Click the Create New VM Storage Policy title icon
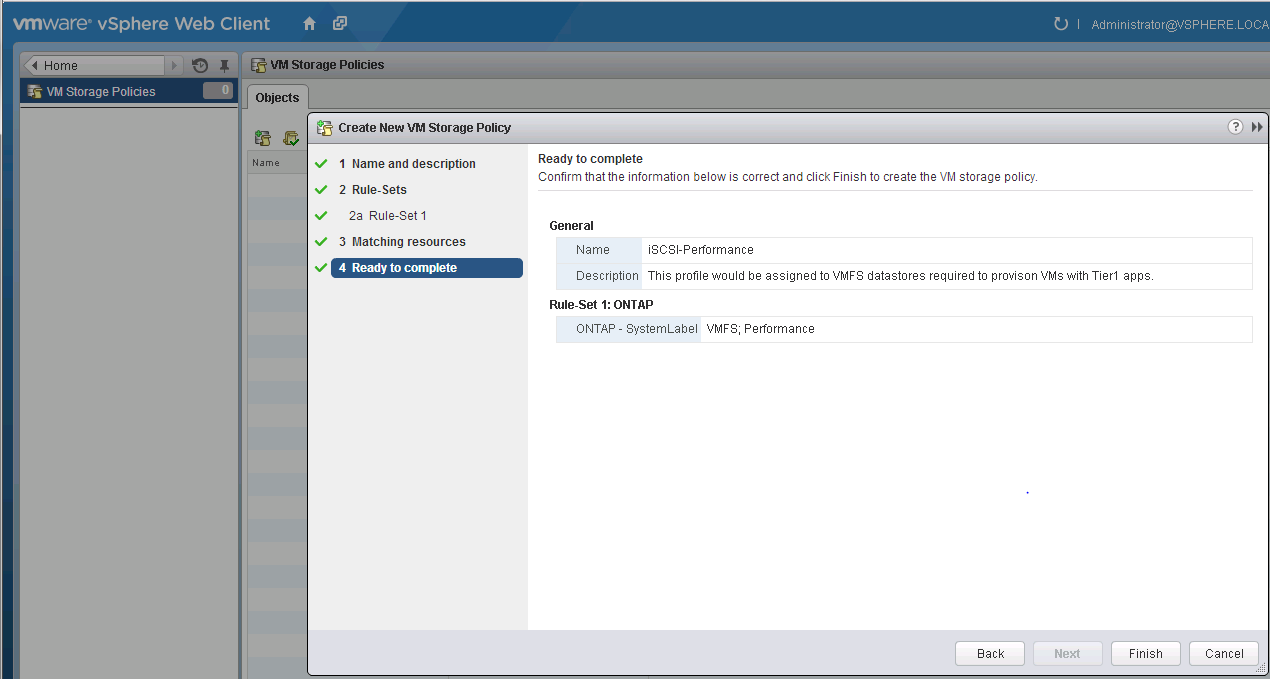 pos(324,127)
